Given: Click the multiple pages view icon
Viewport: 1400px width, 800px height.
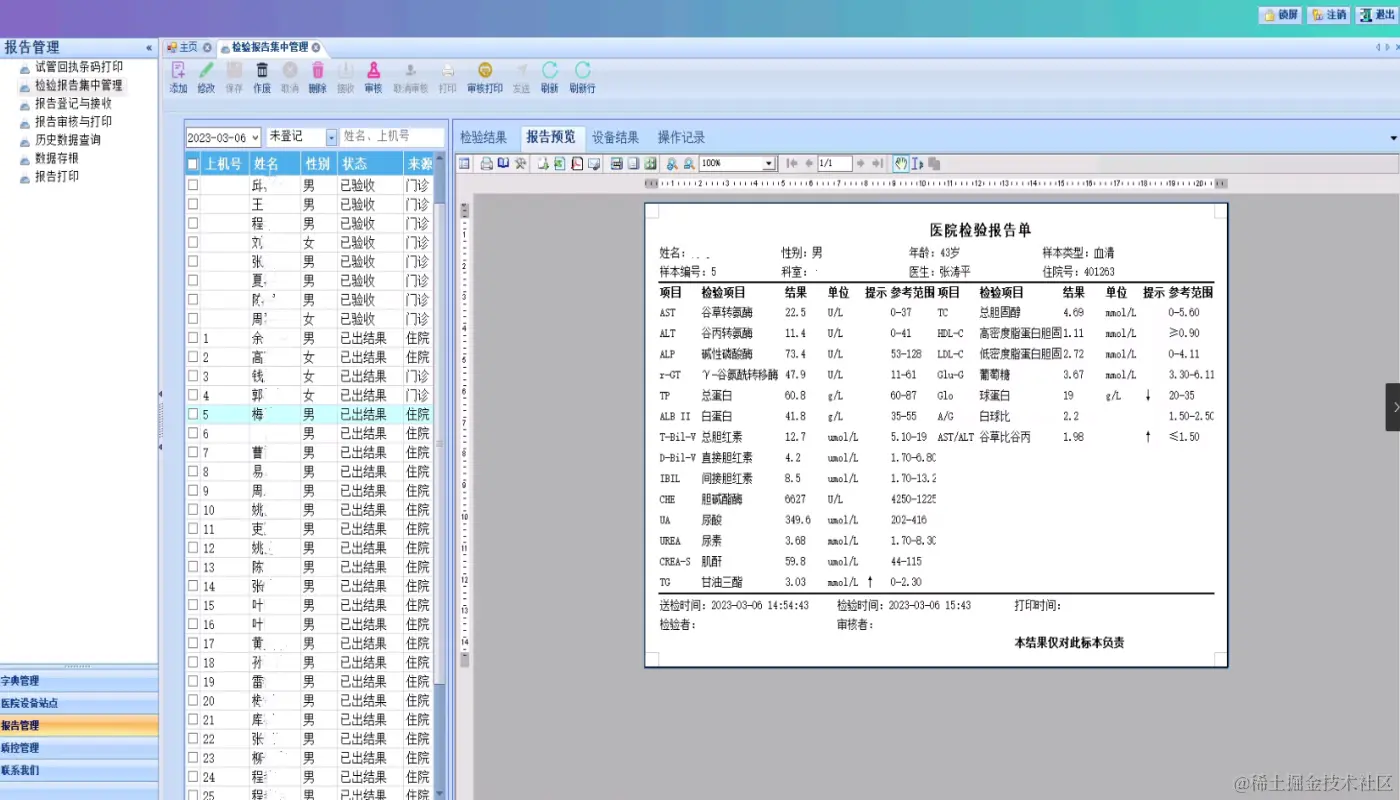Looking at the screenshot, I should [650, 164].
